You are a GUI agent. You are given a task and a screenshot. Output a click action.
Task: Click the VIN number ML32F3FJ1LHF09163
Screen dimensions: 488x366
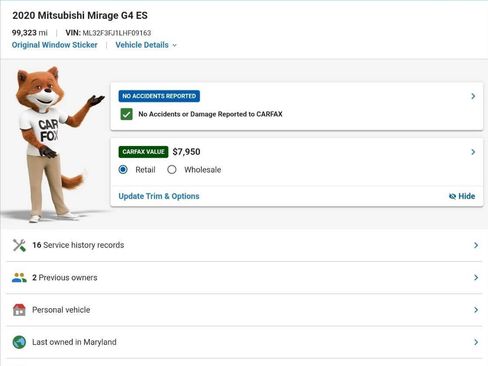coord(117,33)
